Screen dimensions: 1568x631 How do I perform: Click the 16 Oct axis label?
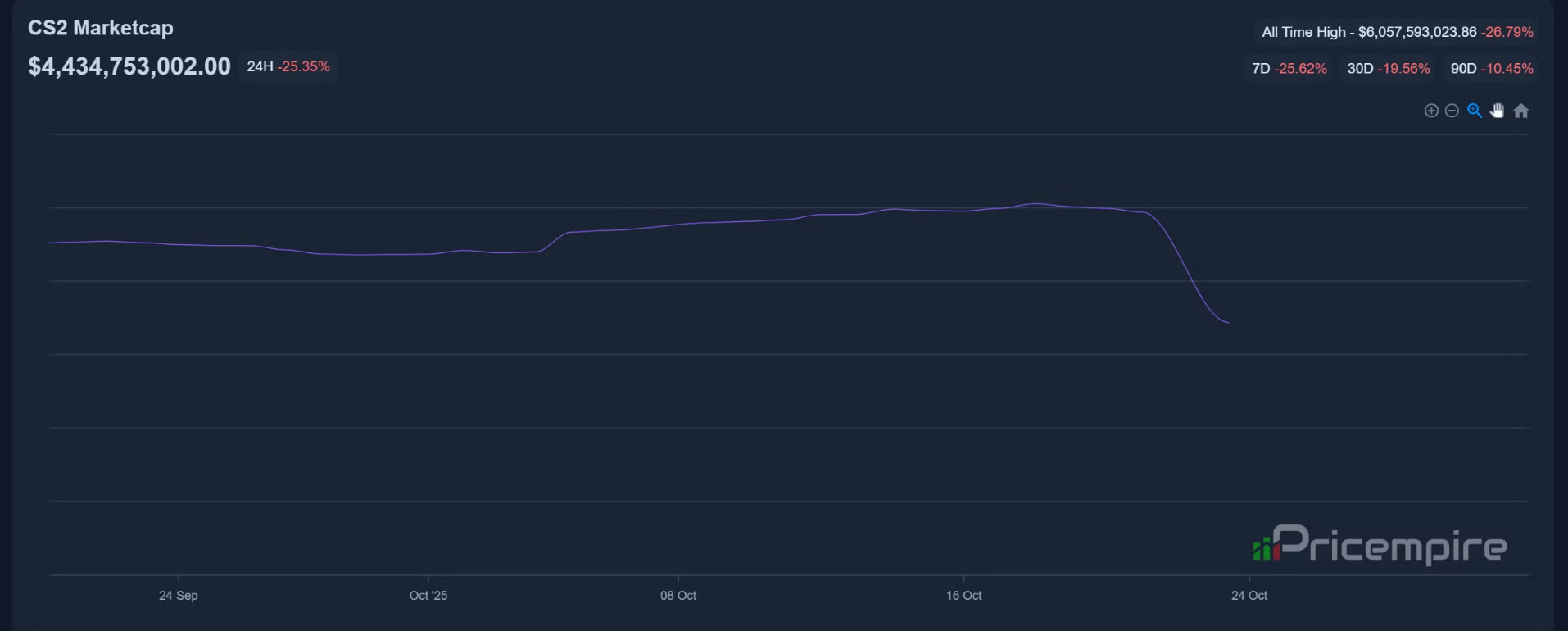[964, 596]
